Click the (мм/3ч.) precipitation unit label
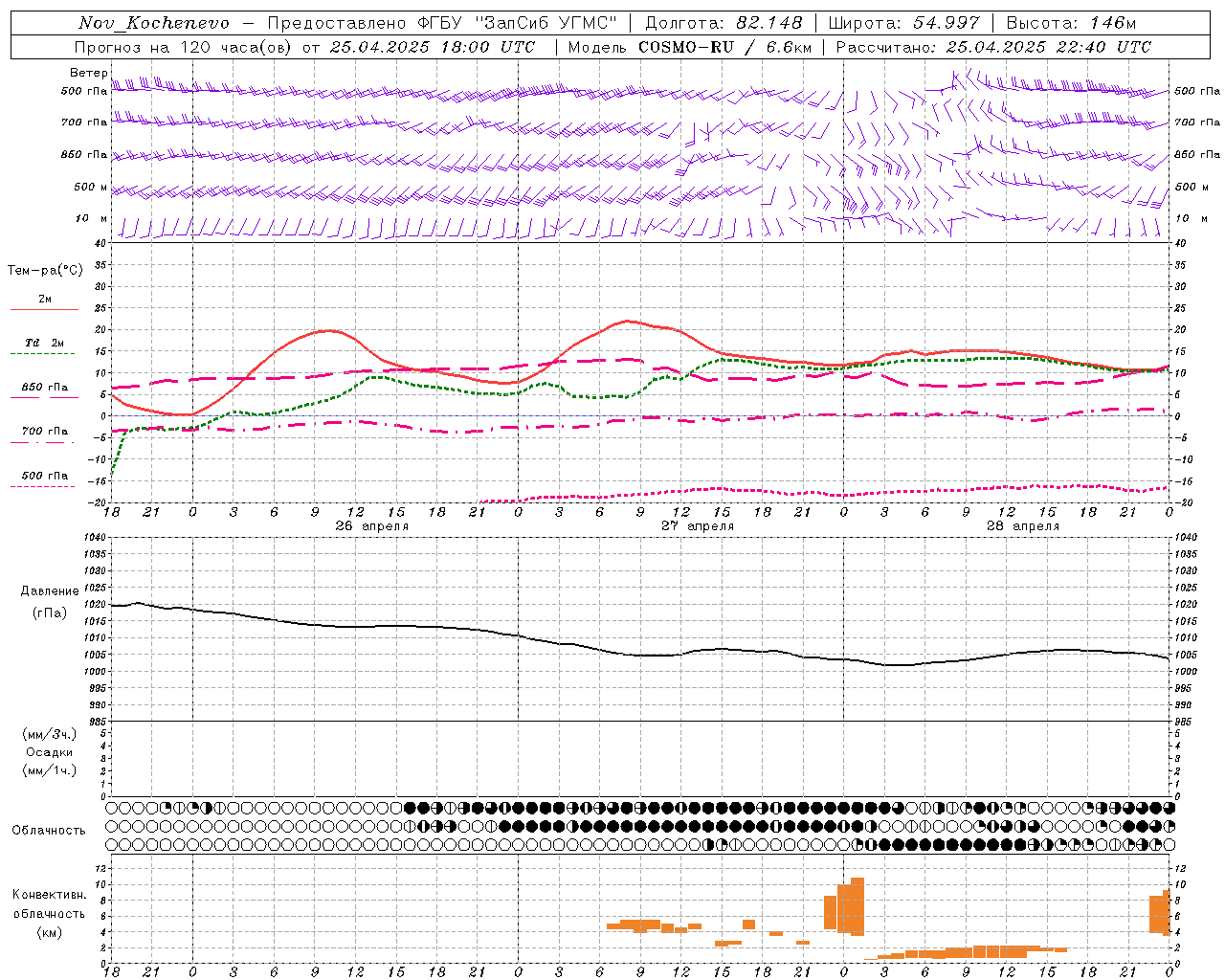Image resolution: width=1225 pixels, height=980 pixels. (50, 735)
